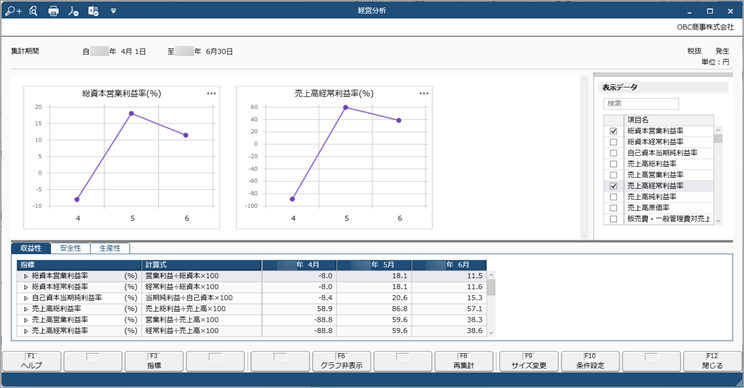This screenshot has height=388, width=744.
Task: Check 売上高原価率 in display data list
Action: pos(614,208)
